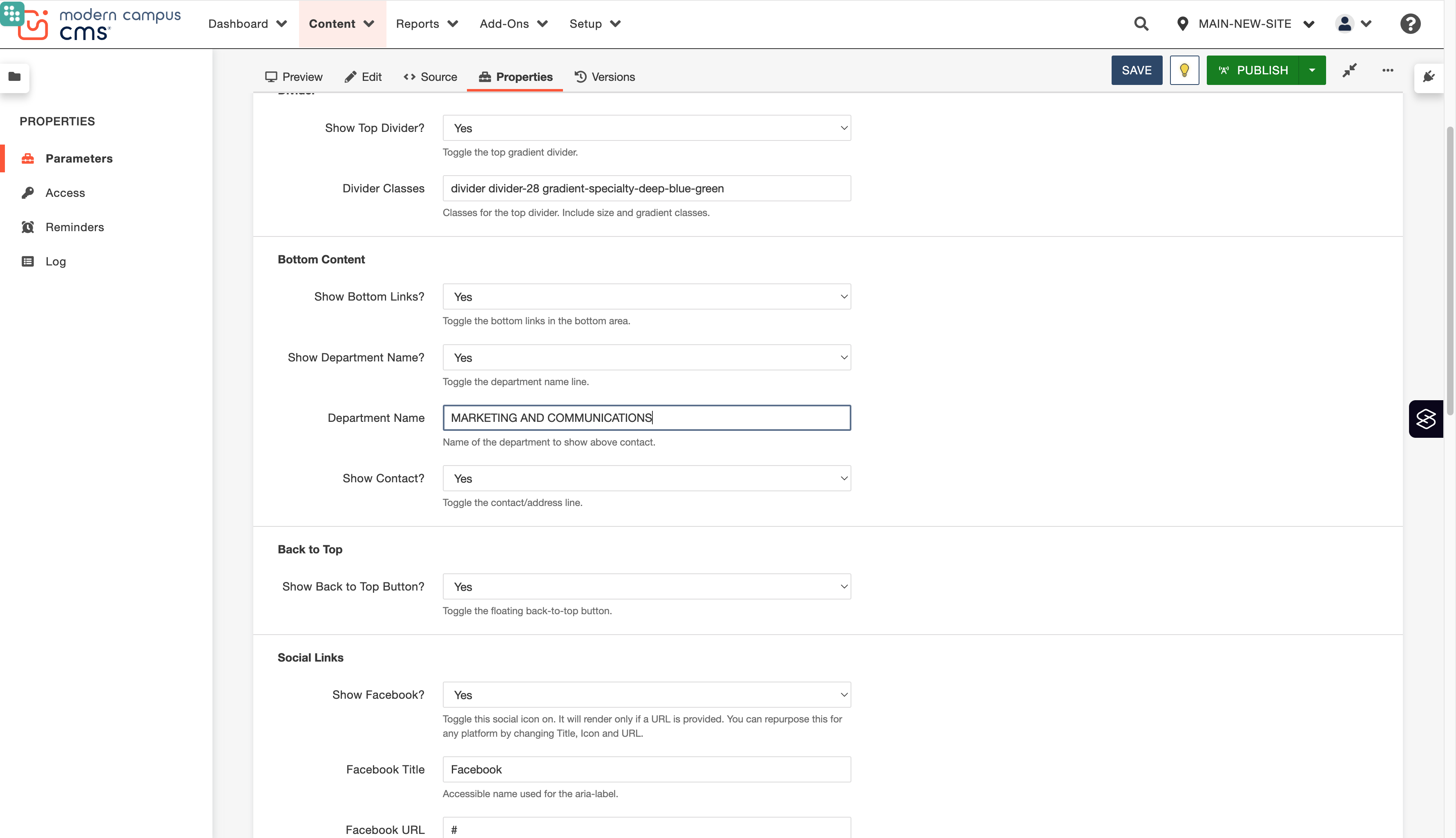Screen dimensions: 1456x838
Task: Open the Reports menu
Action: pos(427,24)
